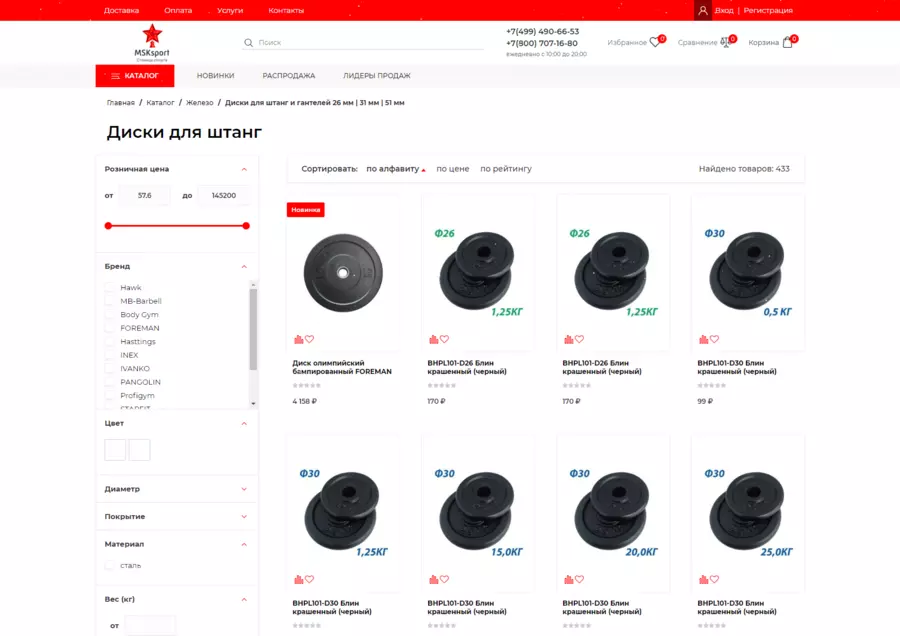Viewport: 900px width, 636px height.
Task: Collapse the Вес (кг) filter section
Action: click(x=244, y=599)
